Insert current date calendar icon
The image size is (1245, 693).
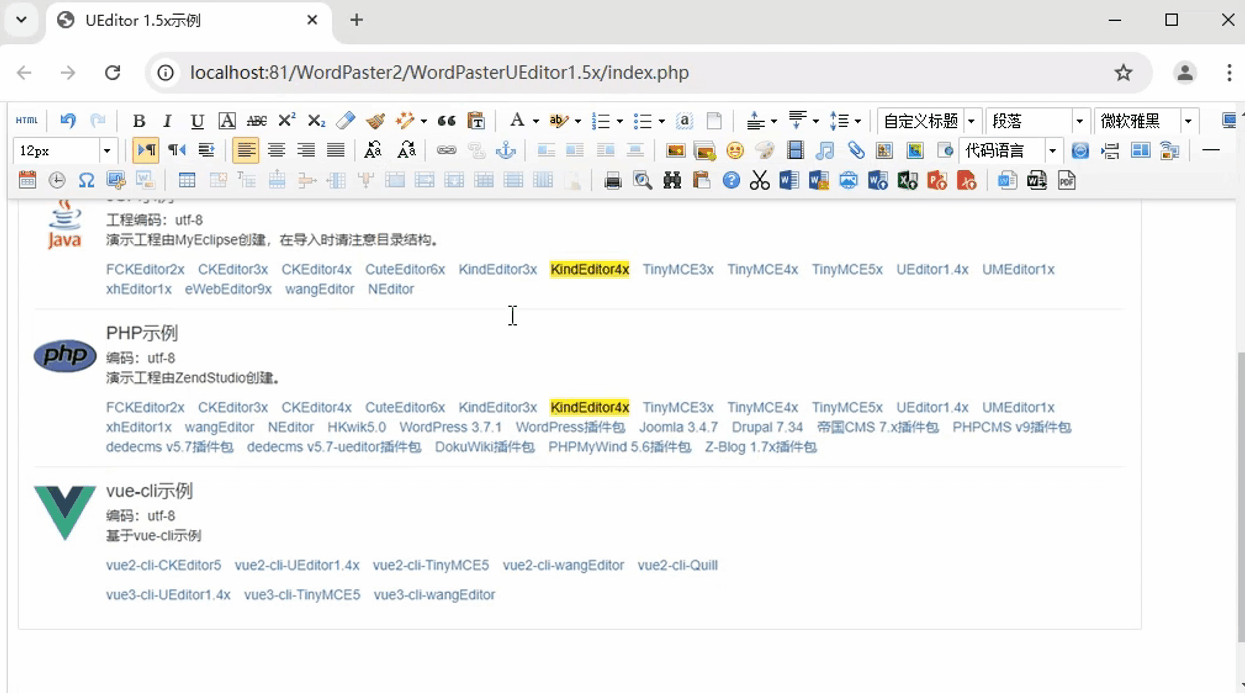(27, 181)
